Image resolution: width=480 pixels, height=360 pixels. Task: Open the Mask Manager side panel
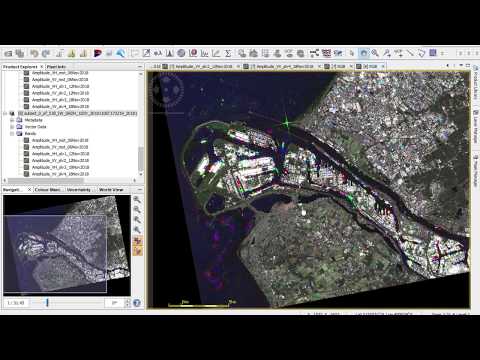[x=476, y=171]
